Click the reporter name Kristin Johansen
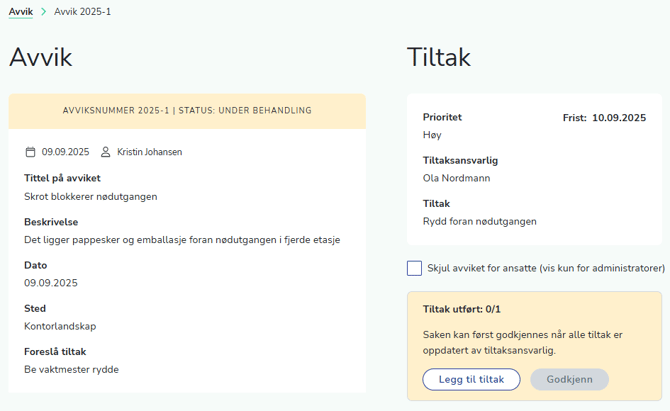Screen dimensions: 670x411 (x=150, y=152)
